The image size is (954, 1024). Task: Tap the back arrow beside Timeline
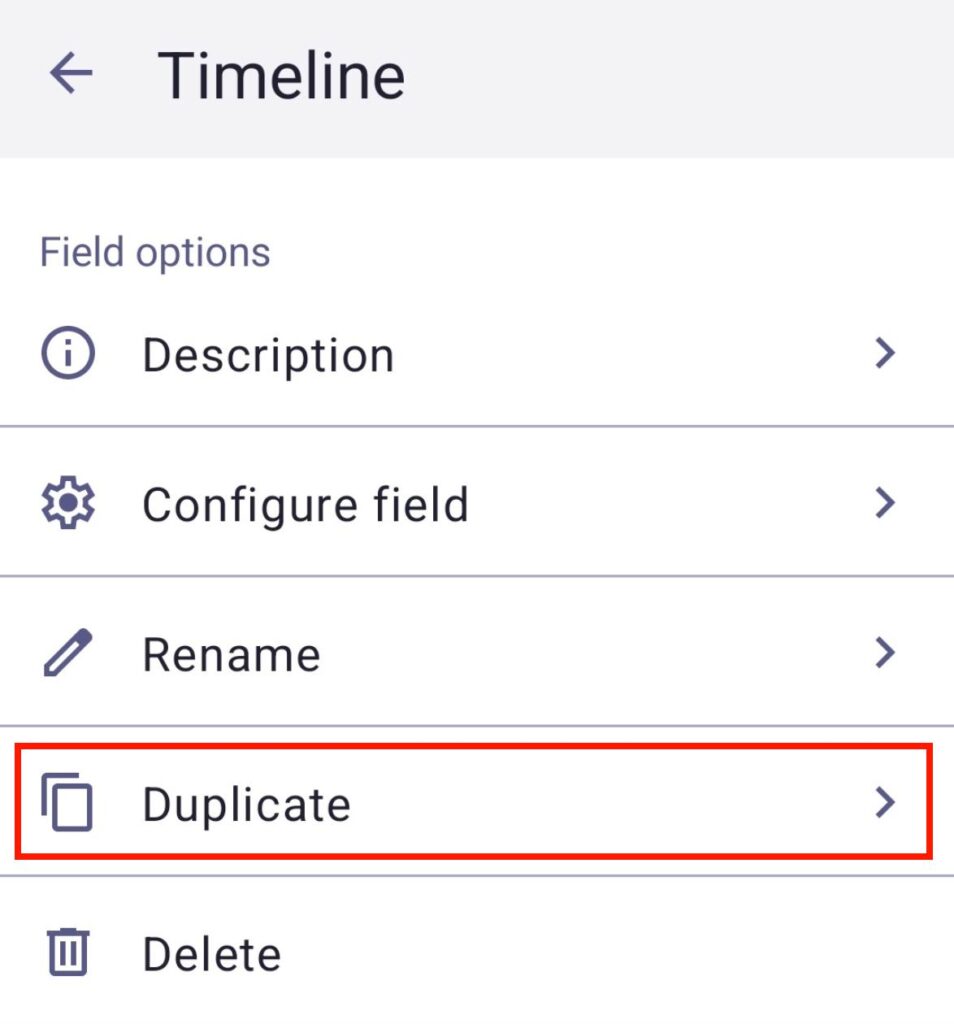click(71, 74)
